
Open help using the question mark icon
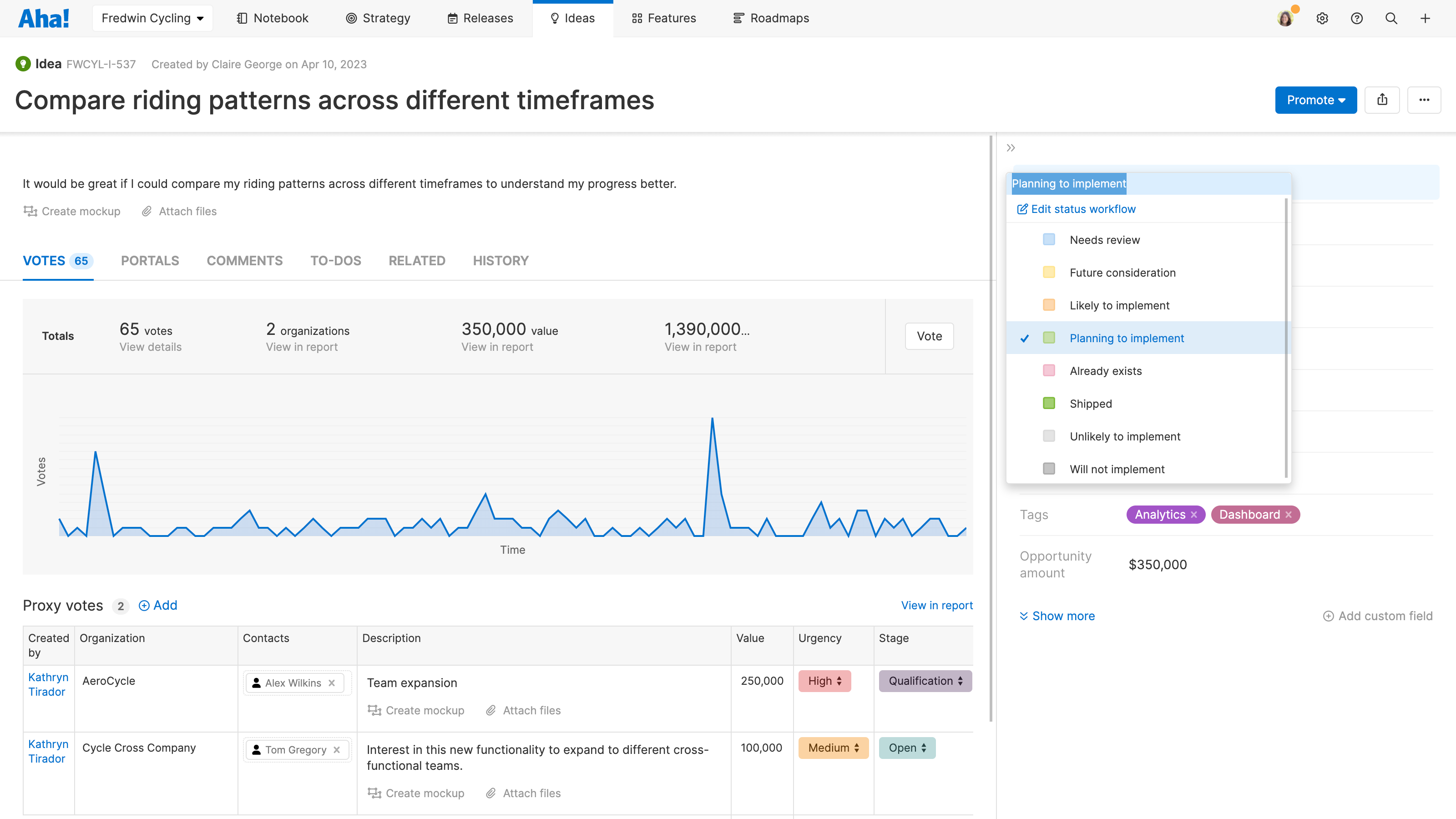click(x=1356, y=18)
